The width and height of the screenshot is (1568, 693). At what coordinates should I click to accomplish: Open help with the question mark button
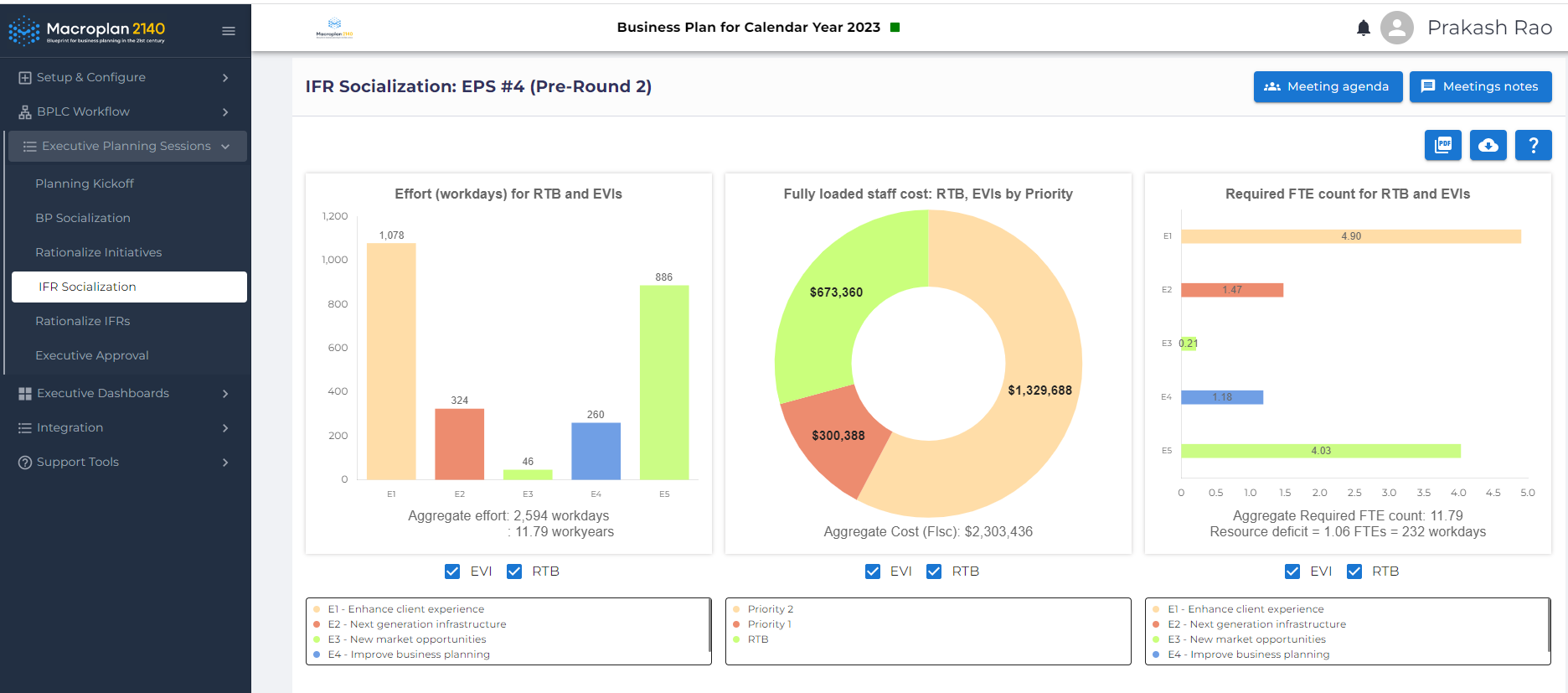(1533, 145)
